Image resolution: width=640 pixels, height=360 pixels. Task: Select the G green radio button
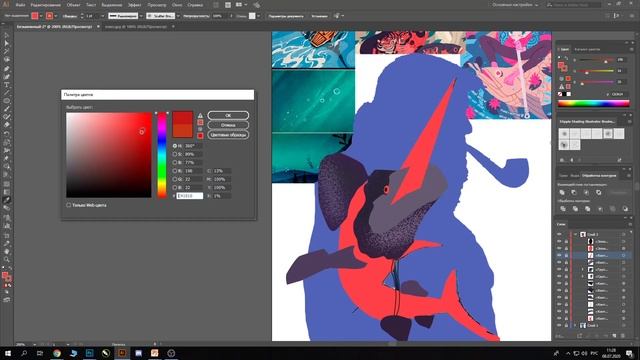coord(175,179)
